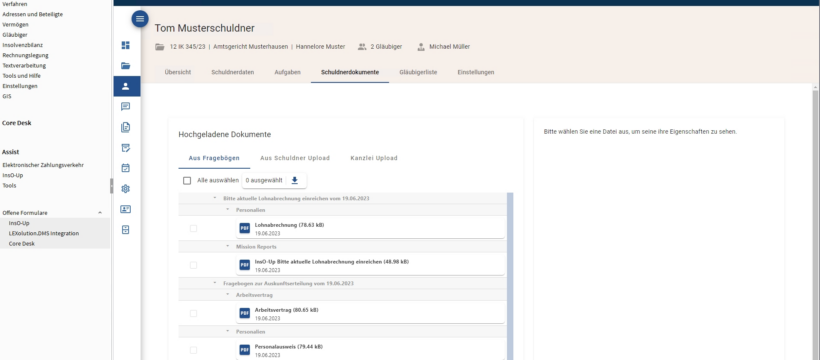Open the folder icon in the sidebar
The height and width of the screenshot is (360, 820).
126,66
